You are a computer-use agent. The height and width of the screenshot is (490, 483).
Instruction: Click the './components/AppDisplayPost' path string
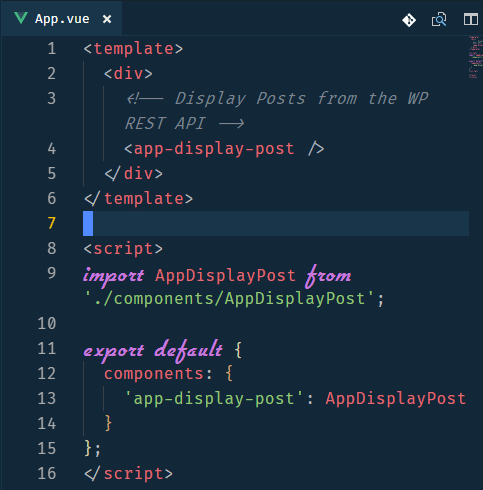point(229,299)
